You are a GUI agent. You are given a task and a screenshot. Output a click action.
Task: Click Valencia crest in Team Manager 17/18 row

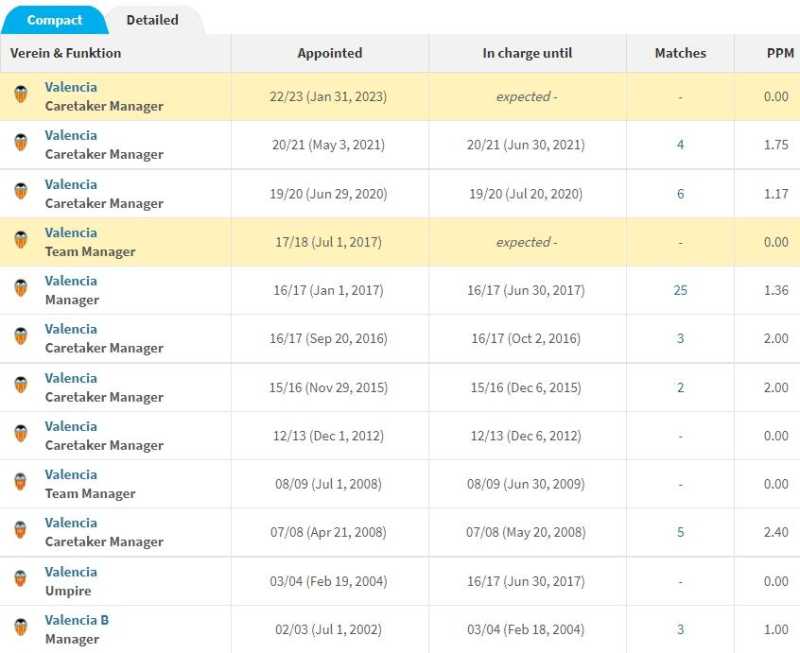point(21,241)
